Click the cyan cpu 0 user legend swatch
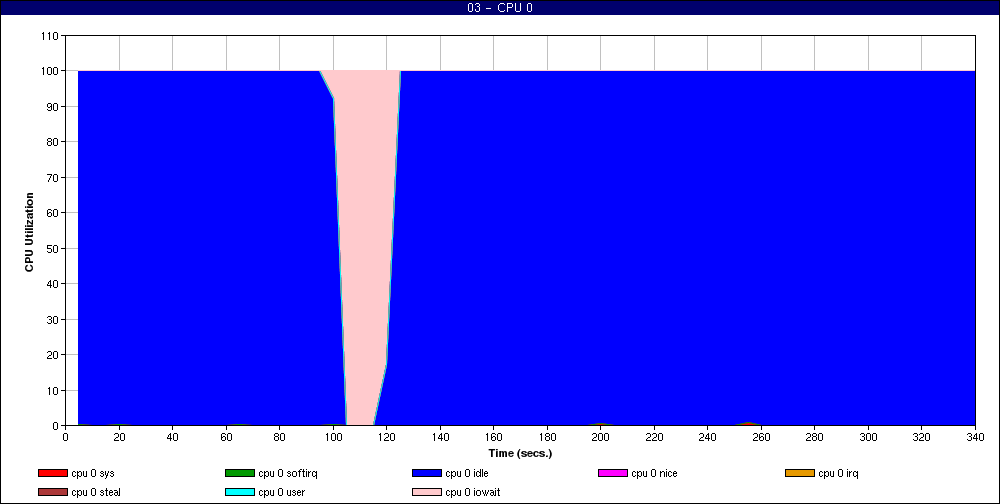The height and width of the screenshot is (504, 1000). pos(239,493)
